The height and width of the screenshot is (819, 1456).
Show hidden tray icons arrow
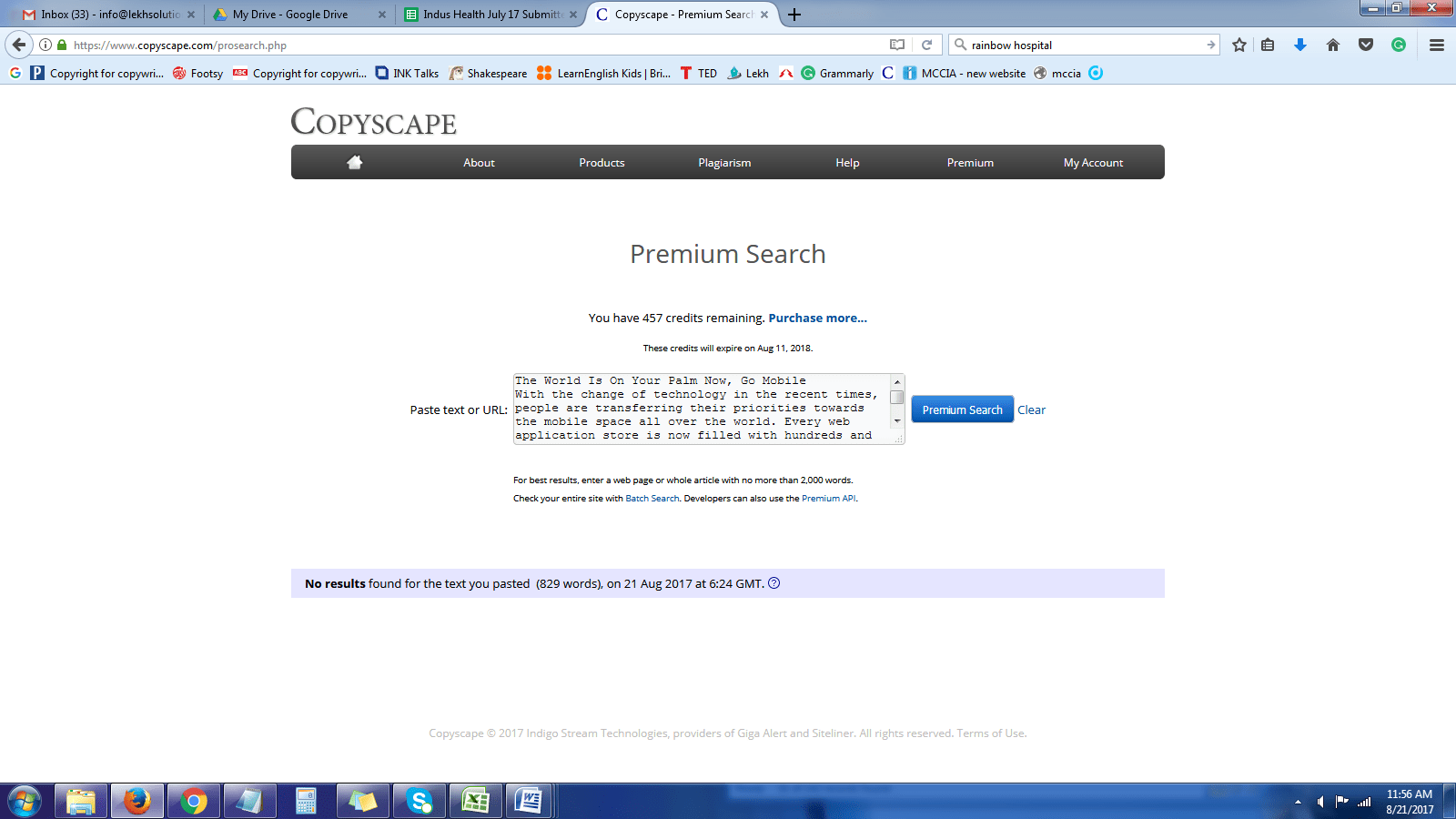pos(1298,802)
